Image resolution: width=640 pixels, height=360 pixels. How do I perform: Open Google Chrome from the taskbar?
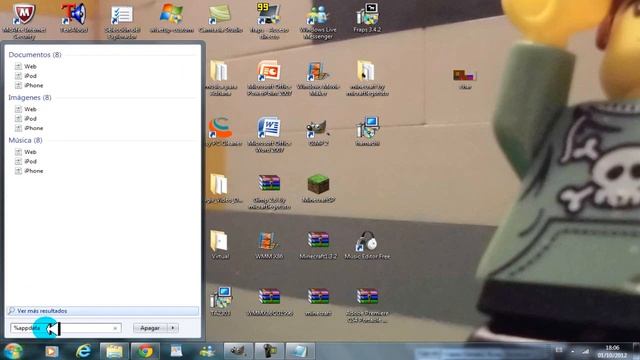[144, 351]
